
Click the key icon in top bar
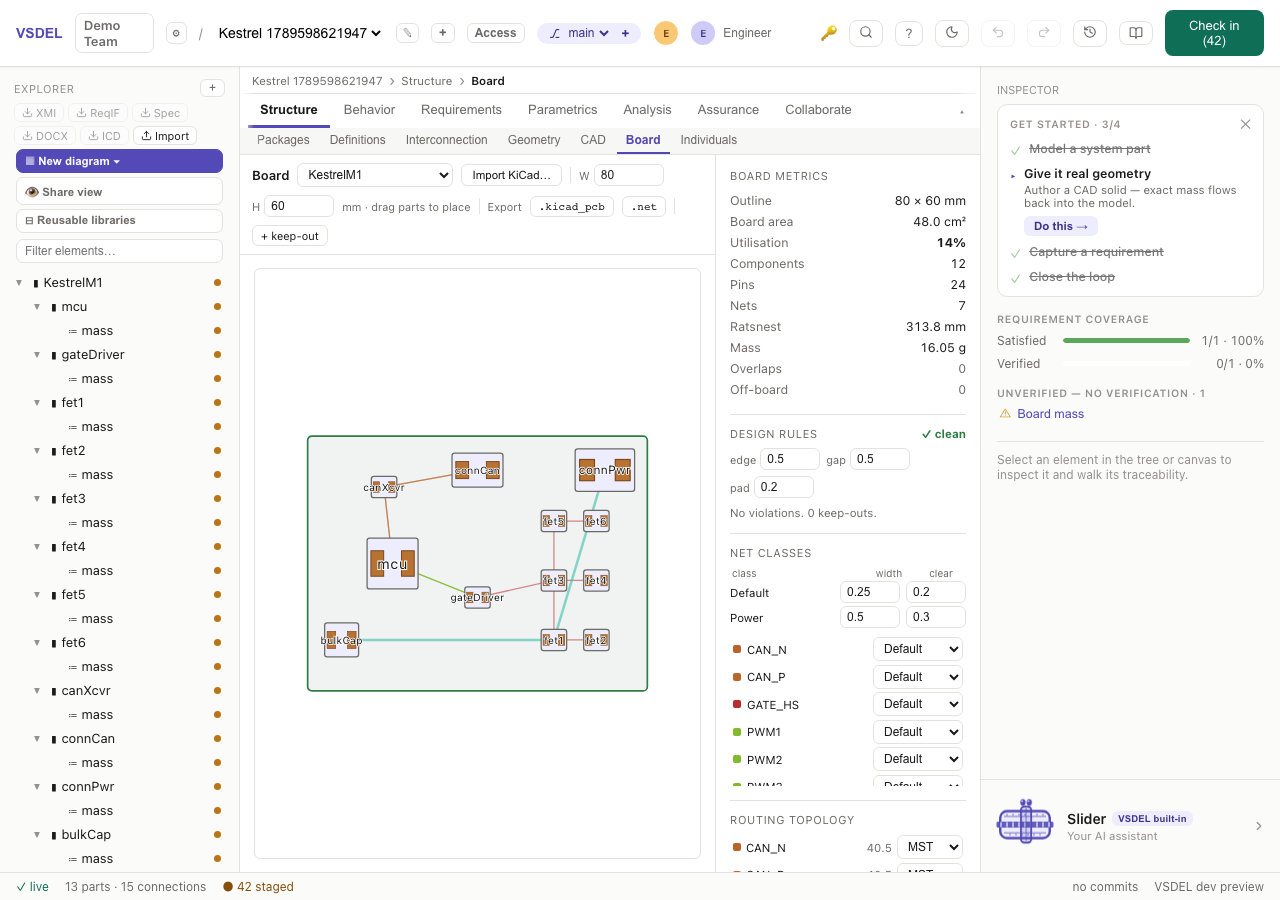coord(828,33)
